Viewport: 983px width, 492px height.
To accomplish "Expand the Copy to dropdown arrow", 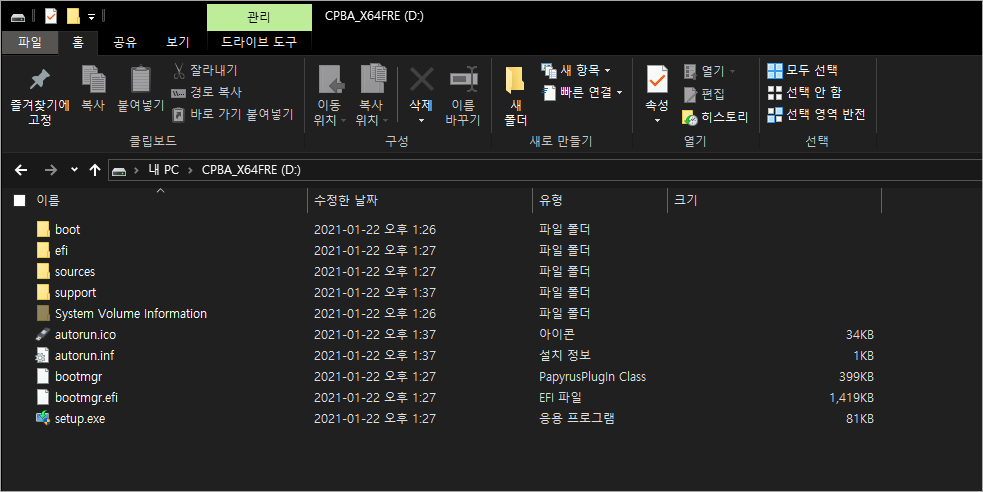I will (385, 120).
